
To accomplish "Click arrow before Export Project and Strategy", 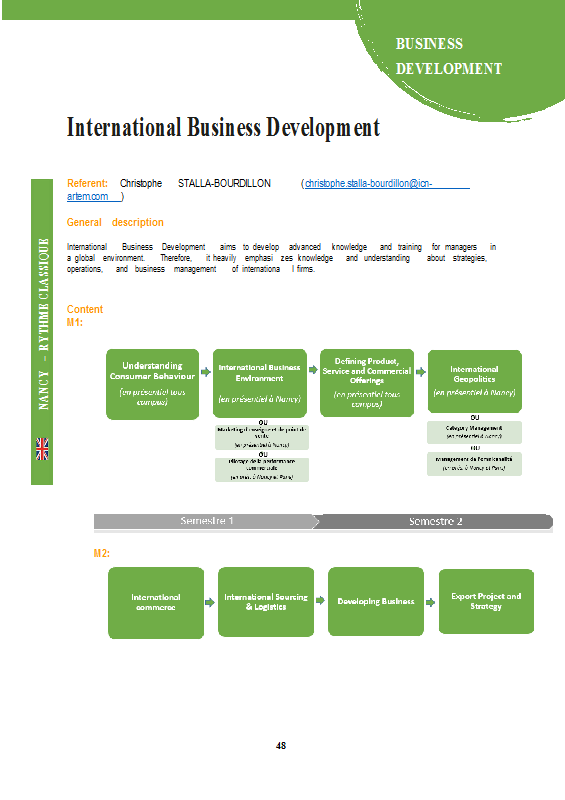I will [431, 603].
